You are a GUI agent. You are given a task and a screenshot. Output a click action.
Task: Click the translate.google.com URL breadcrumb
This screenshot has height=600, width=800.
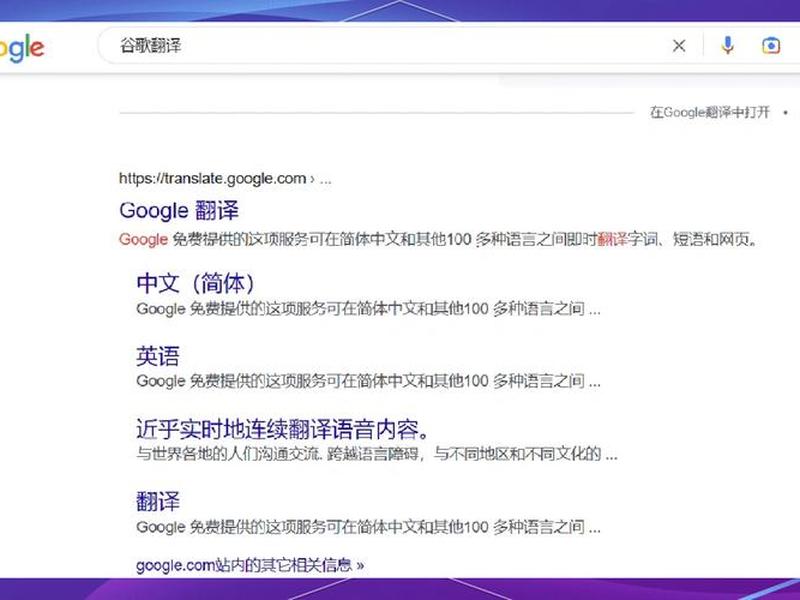tap(225, 179)
